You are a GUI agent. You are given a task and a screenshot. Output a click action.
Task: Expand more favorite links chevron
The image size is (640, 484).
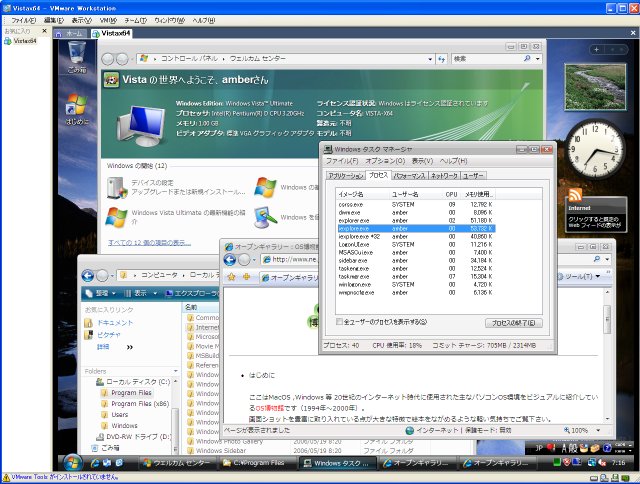129,347
